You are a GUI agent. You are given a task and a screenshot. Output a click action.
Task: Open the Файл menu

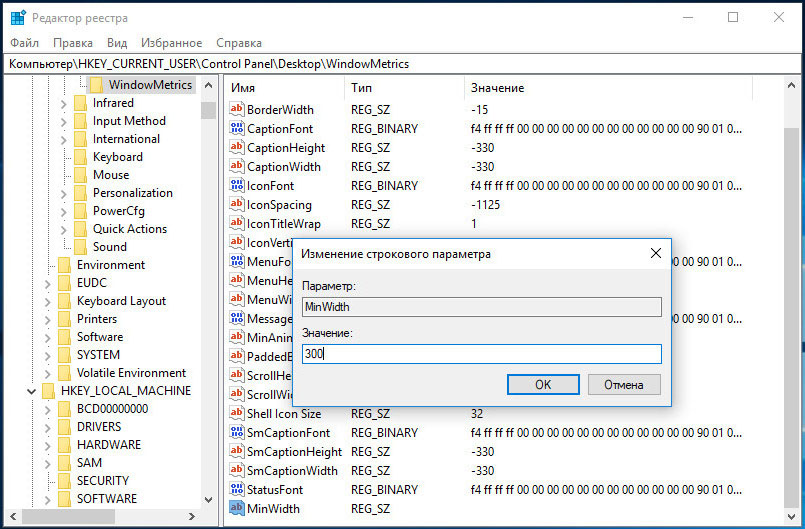(24, 43)
